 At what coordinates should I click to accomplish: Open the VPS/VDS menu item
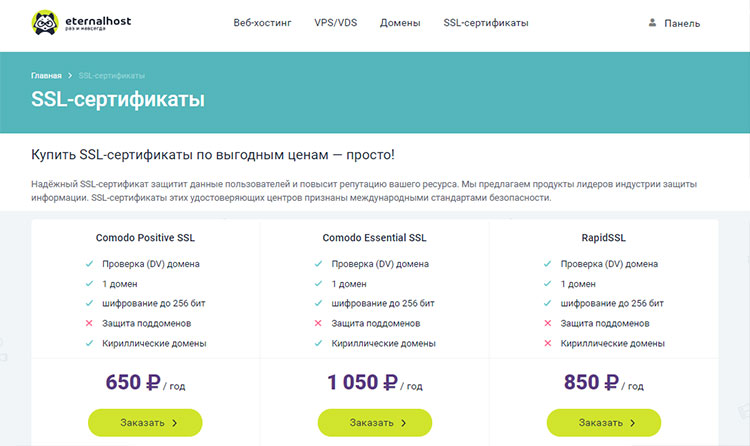coord(336,23)
